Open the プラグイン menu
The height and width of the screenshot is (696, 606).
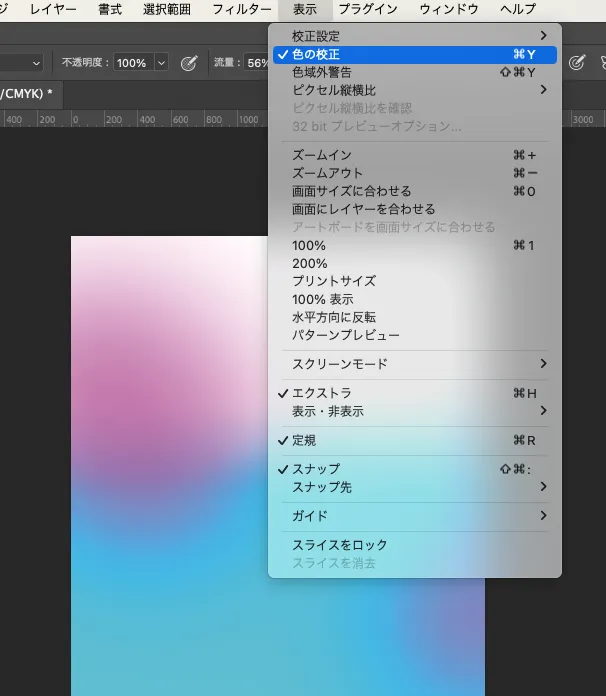click(x=368, y=9)
